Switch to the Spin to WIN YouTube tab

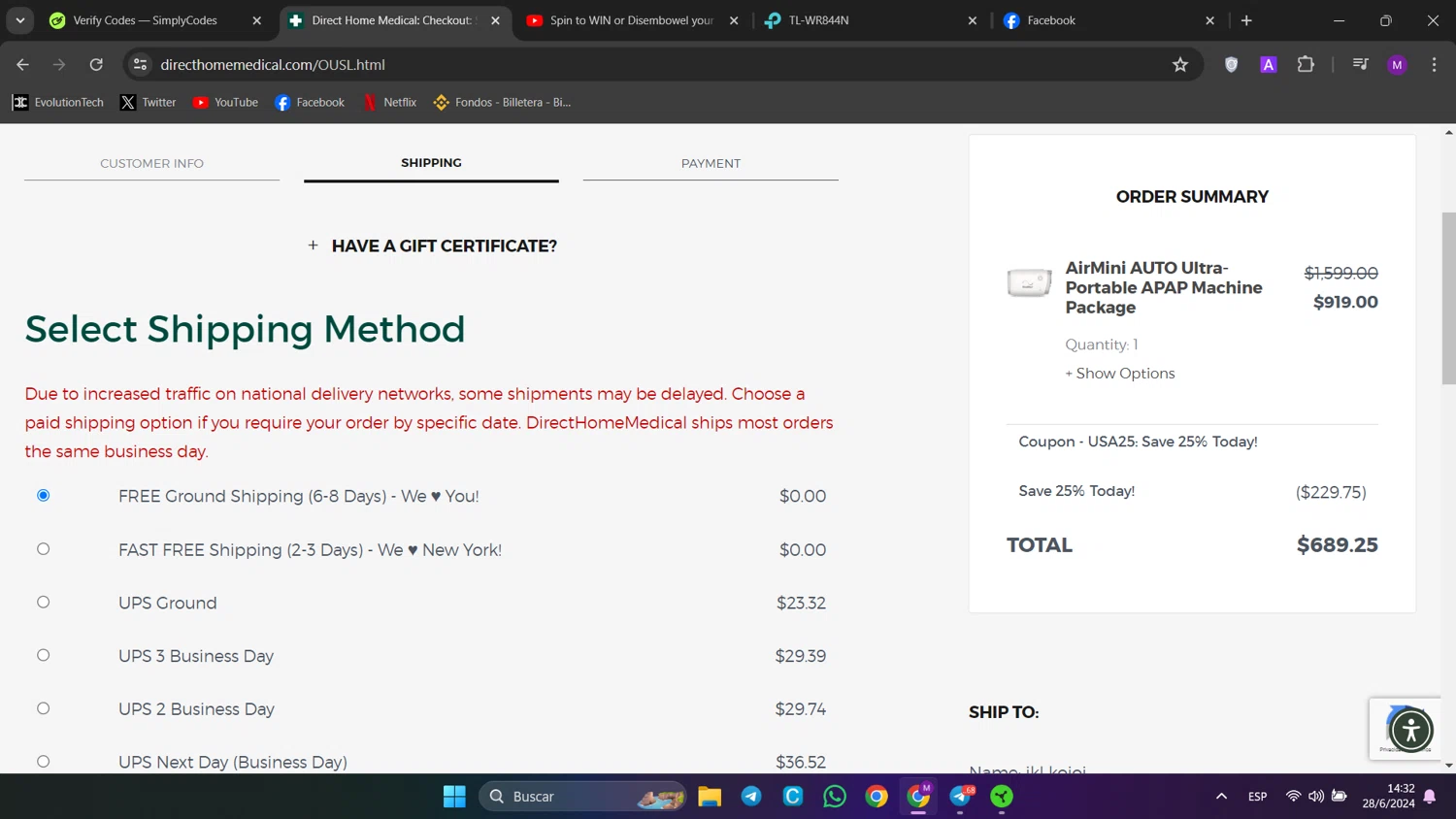point(631,20)
